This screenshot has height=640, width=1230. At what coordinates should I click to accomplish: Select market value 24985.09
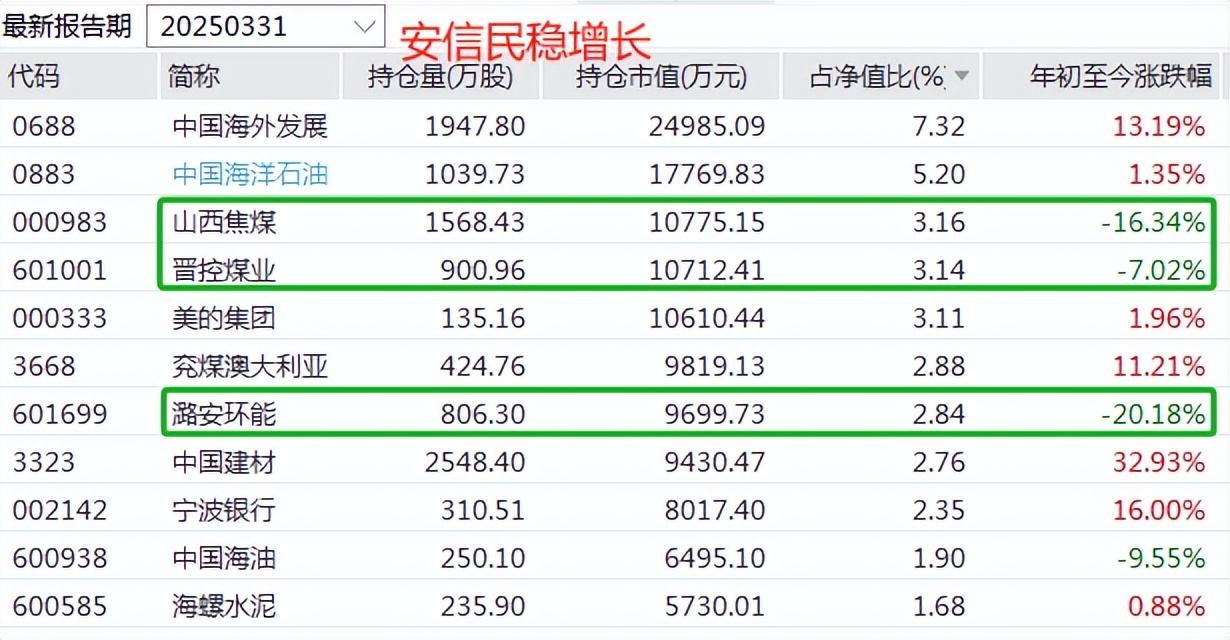[x=707, y=126]
